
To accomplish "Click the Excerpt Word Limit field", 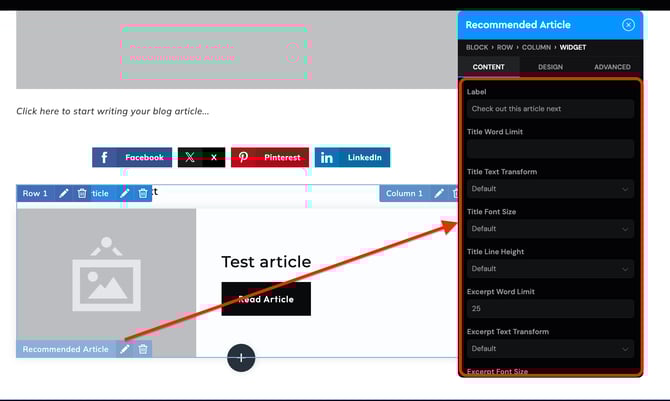I will pos(550,309).
